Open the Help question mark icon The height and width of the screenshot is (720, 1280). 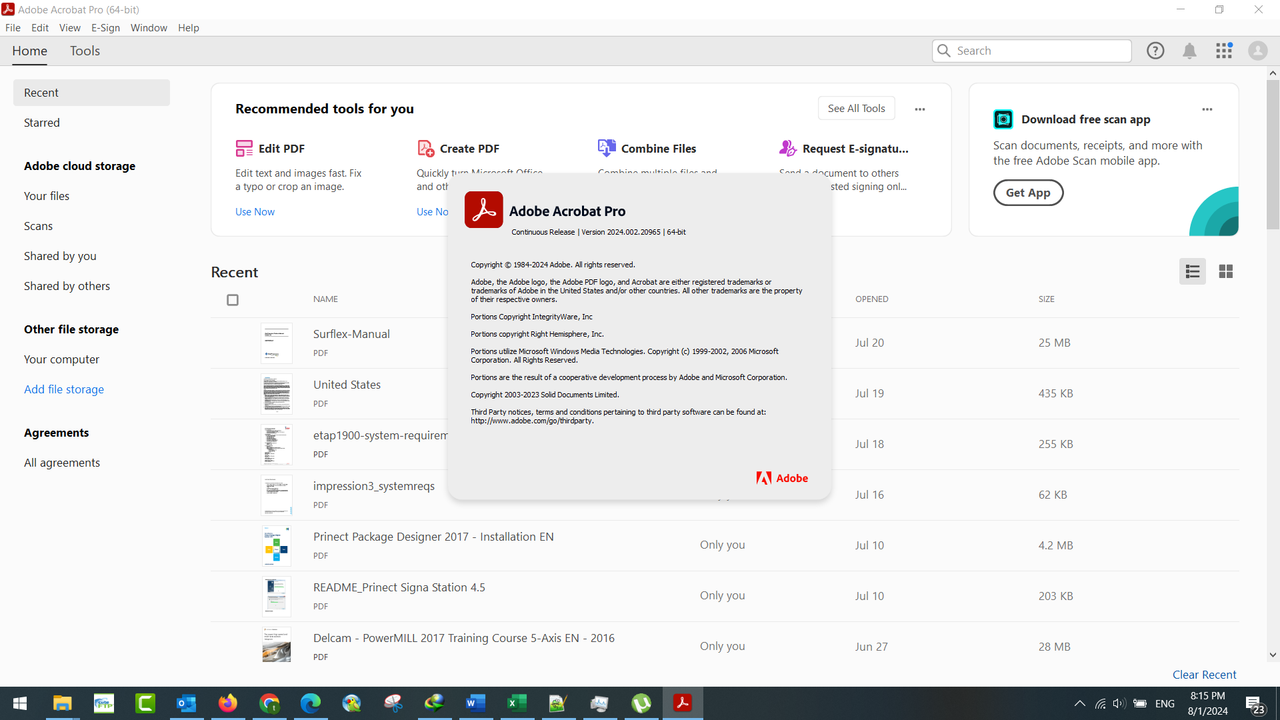pyautogui.click(x=1155, y=51)
